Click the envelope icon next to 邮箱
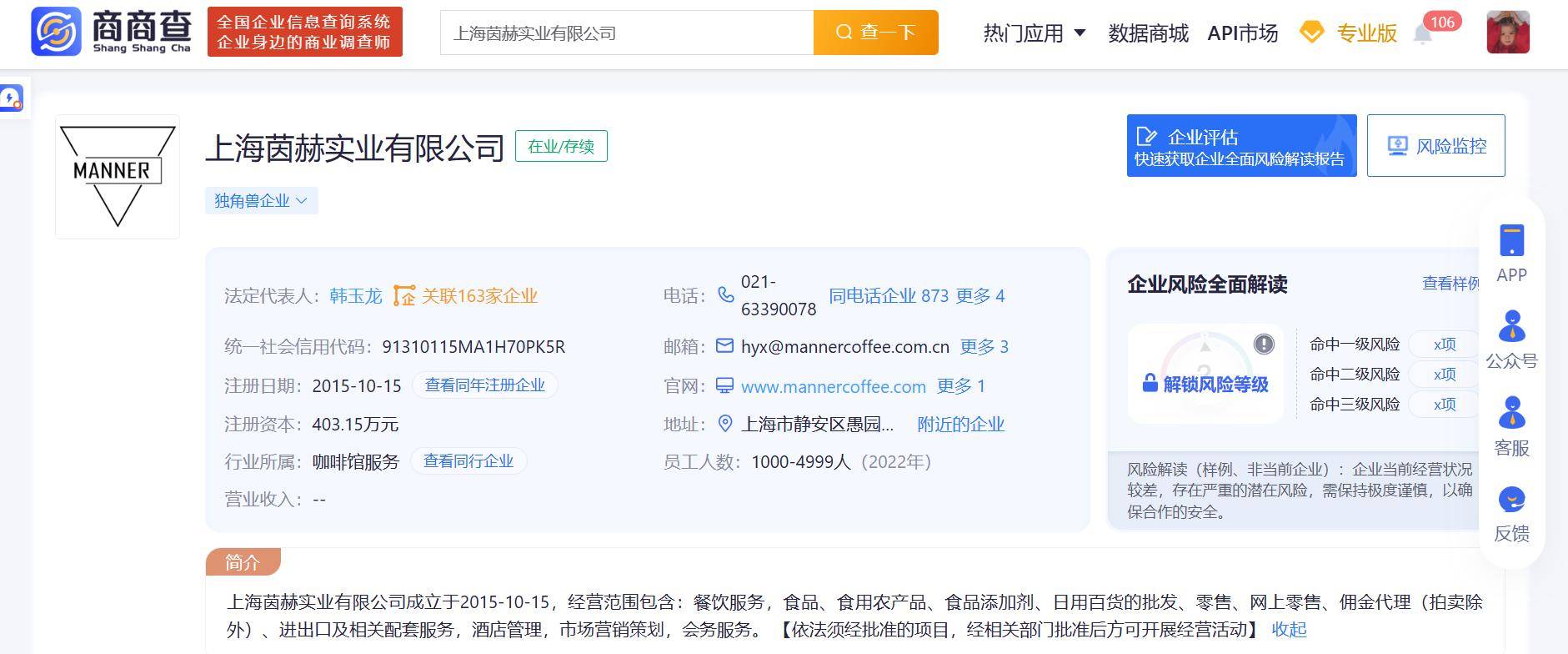This screenshot has width=1568, height=654. [x=725, y=345]
